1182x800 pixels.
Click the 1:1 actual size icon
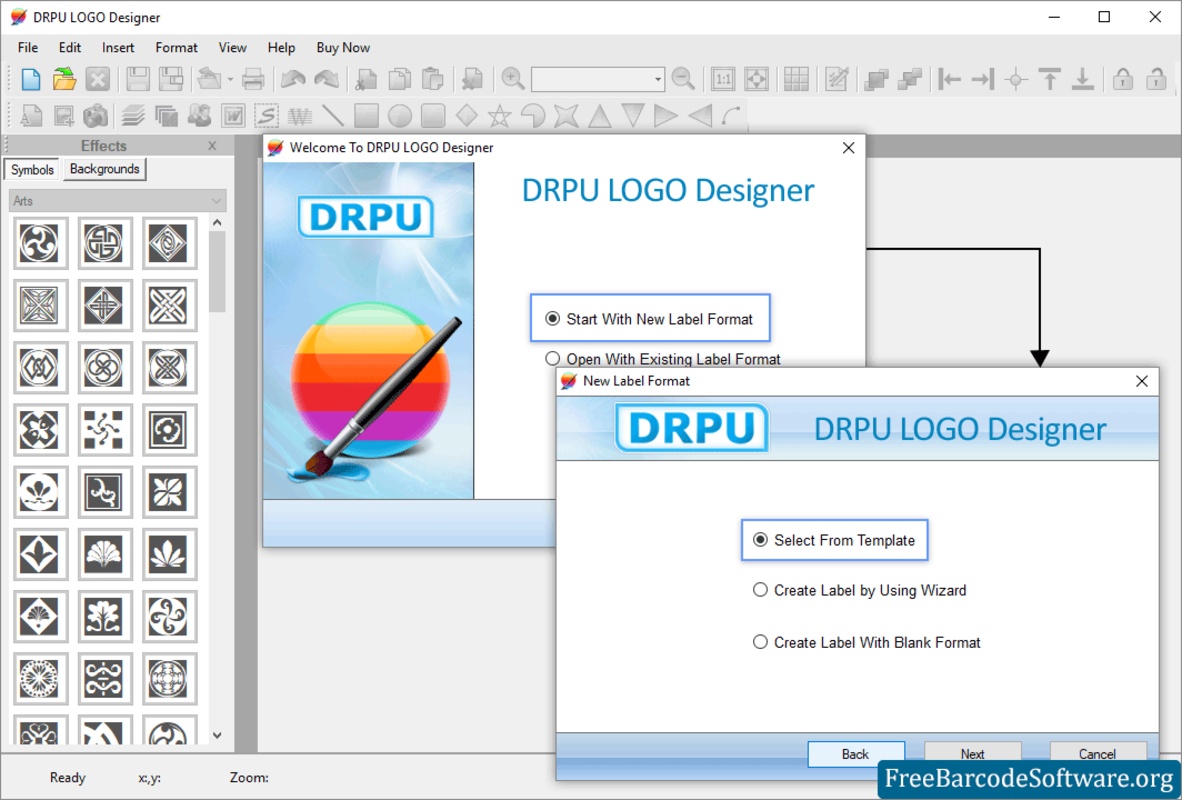[722, 79]
